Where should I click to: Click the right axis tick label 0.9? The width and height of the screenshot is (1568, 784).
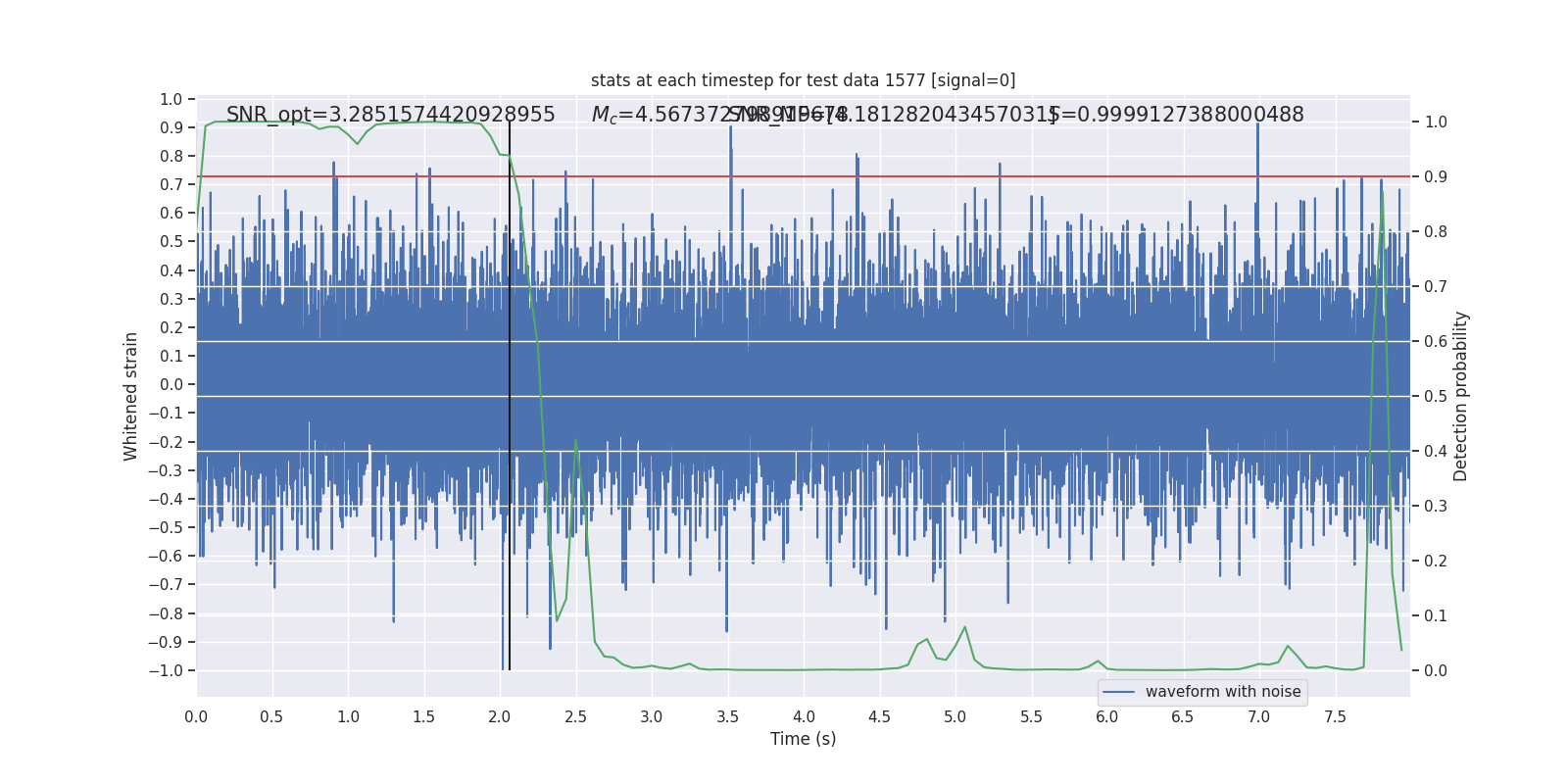point(1436,177)
